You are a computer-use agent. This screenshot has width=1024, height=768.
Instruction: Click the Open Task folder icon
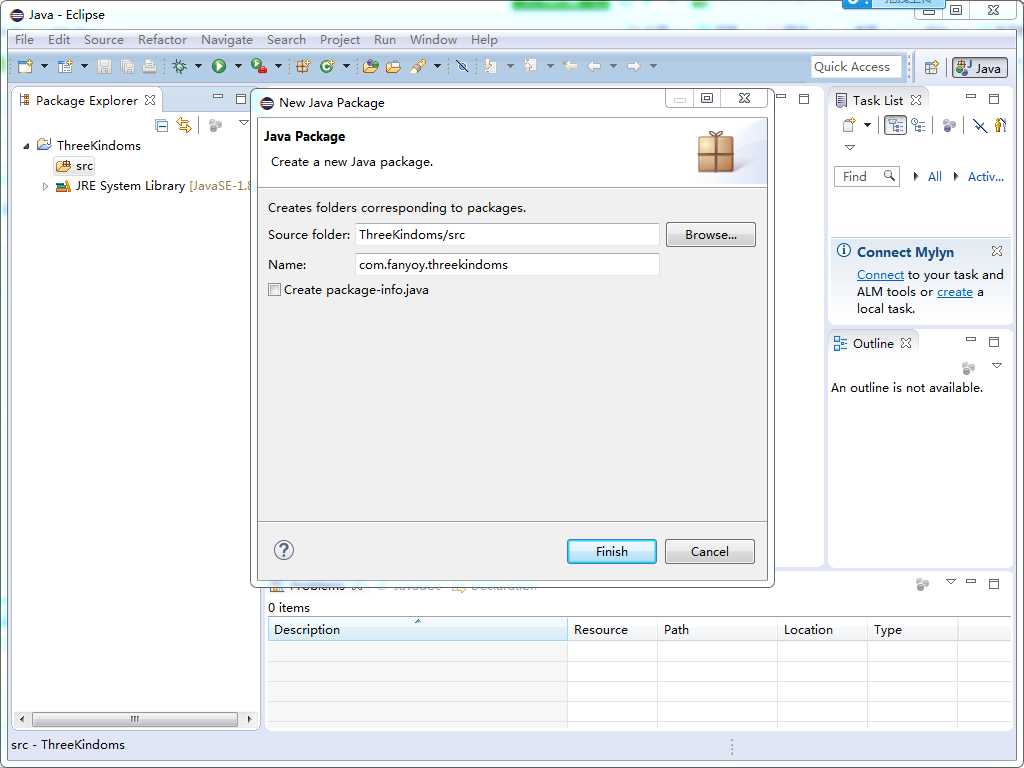point(393,66)
